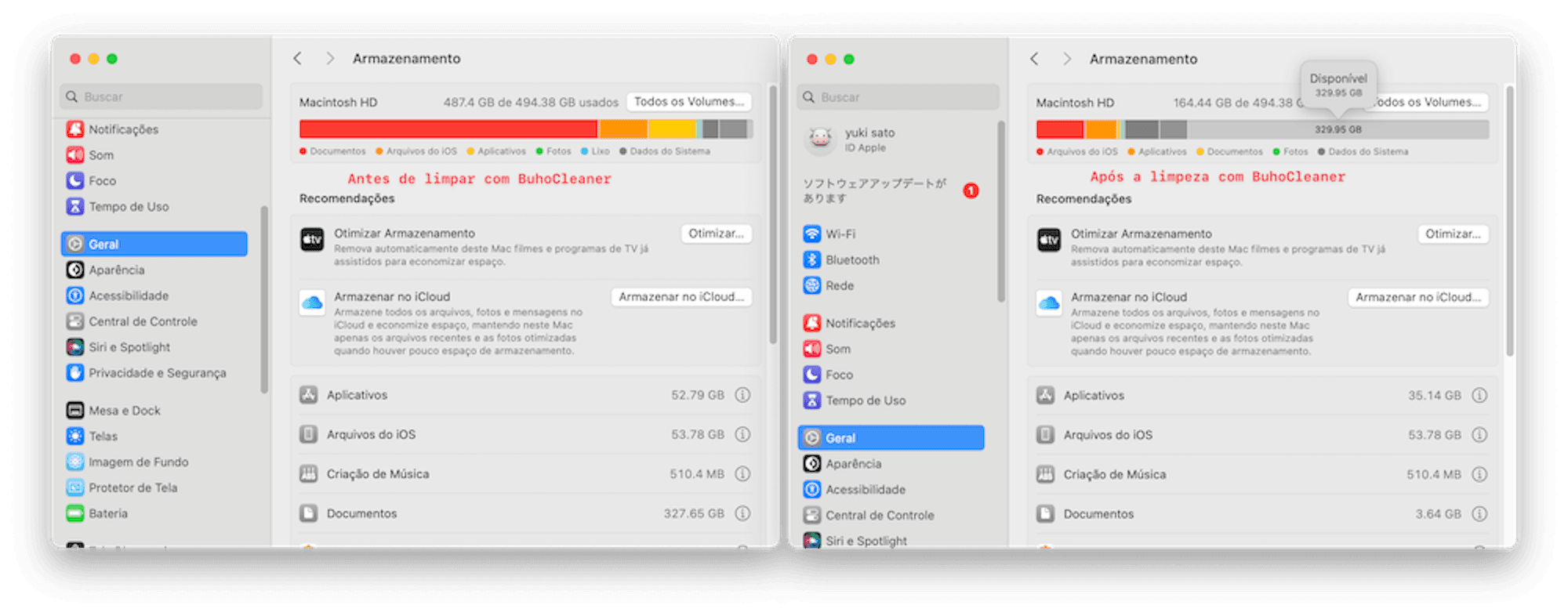Viewport: 1568px width, 616px height.
Task: Click the orange segment of left storage bar
Action: click(x=623, y=129)
